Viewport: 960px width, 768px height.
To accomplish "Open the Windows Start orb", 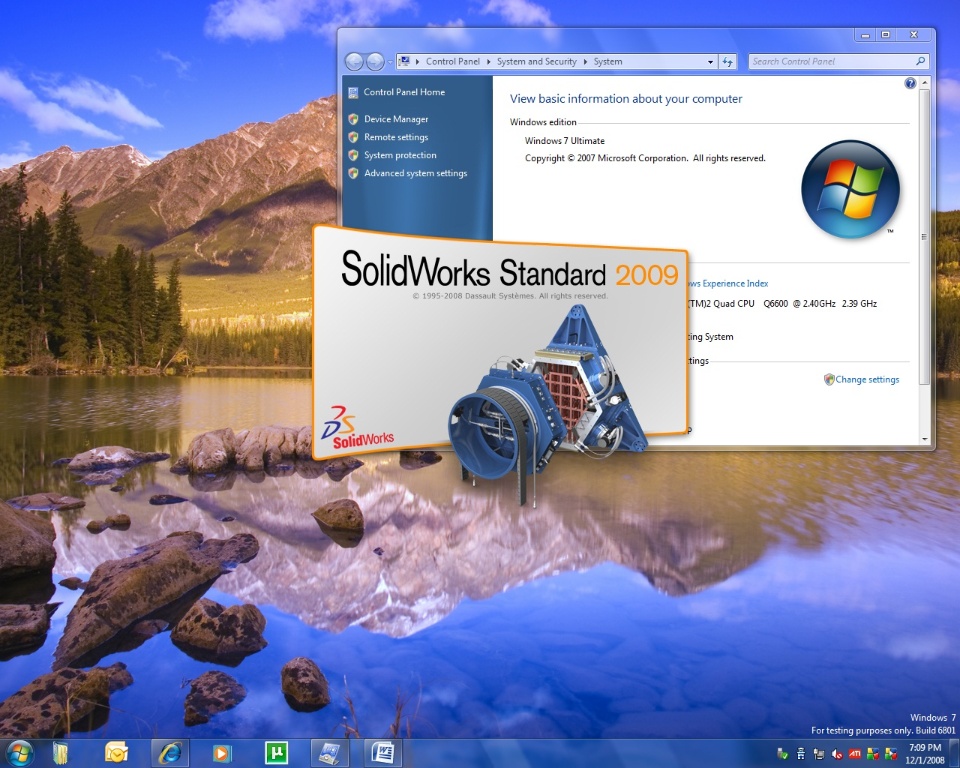I will coord(19,753).
